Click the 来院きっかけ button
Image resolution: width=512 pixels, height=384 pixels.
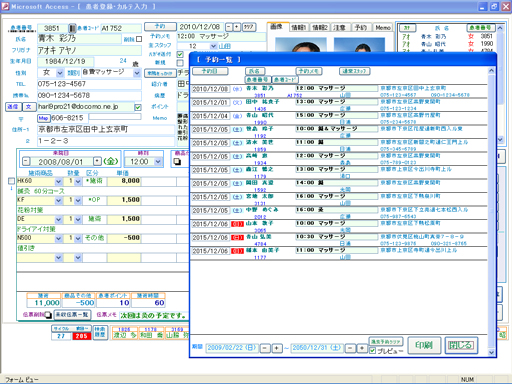160,73
